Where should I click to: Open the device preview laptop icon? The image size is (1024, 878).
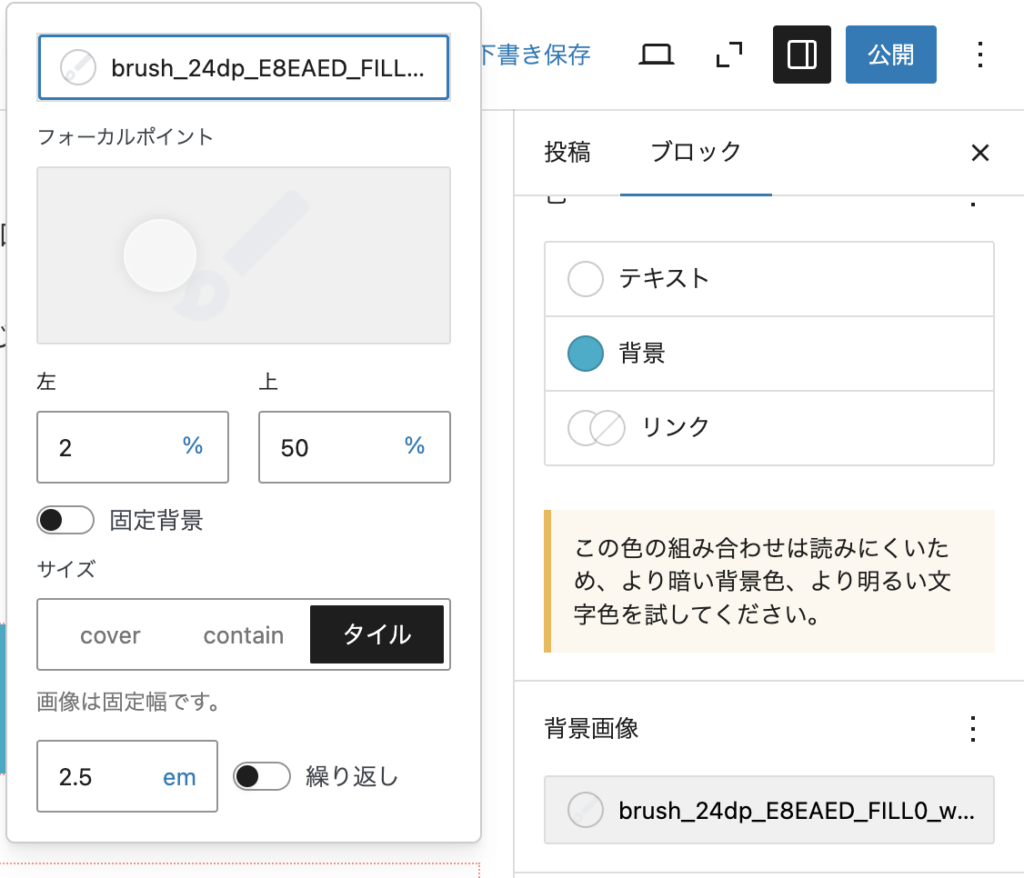pos(656,54)
